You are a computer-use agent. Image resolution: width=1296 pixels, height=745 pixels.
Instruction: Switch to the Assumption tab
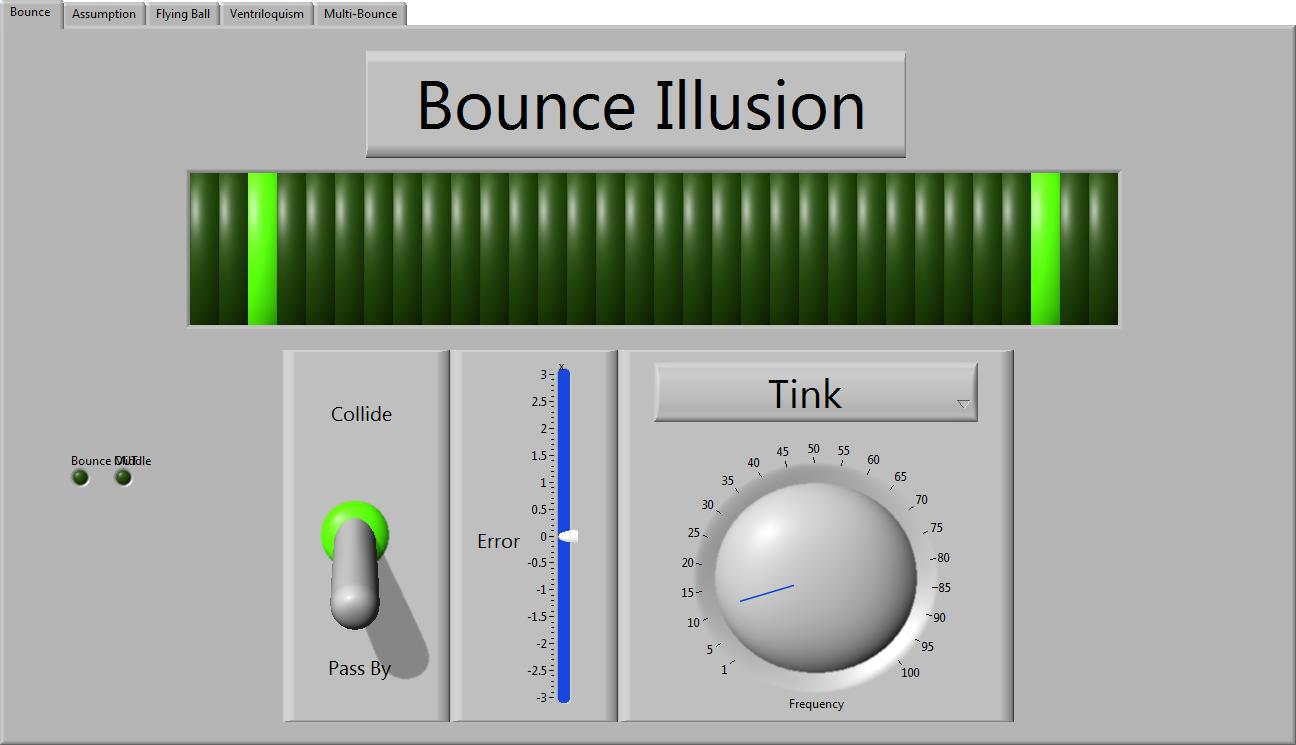[x=104, y=14]
